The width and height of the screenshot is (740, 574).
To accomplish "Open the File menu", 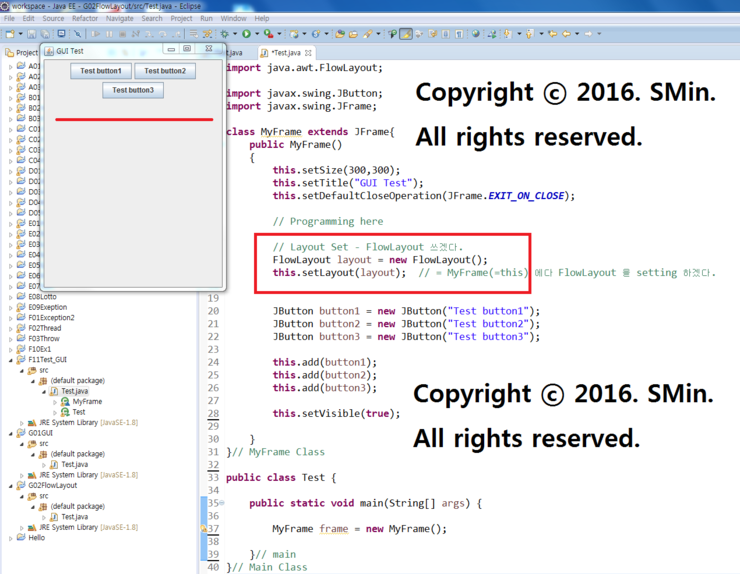I will 9,18.
